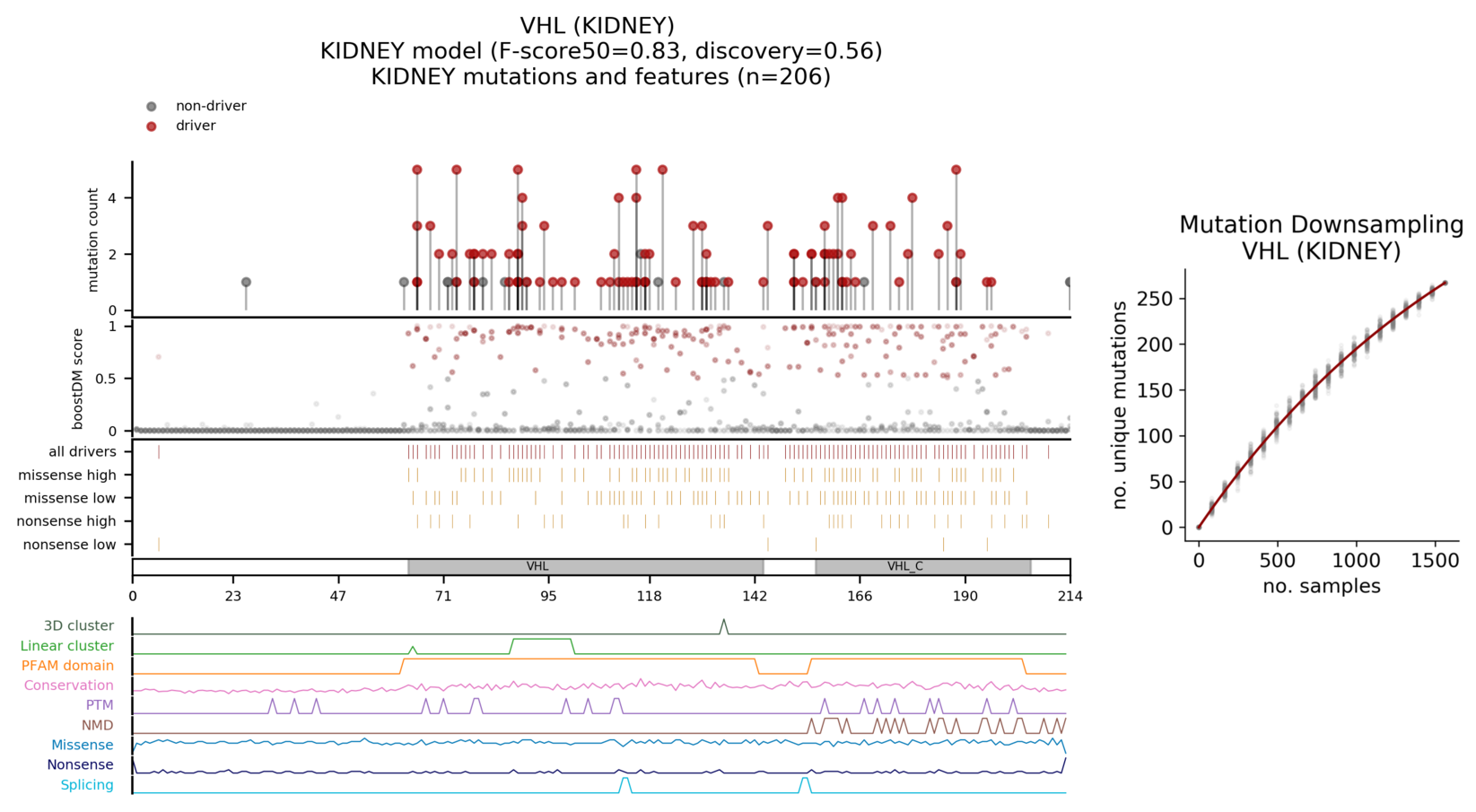Click the pink Conservation label
The height and width of the screenshot is (812, 1476).
[x=69, y=685]
